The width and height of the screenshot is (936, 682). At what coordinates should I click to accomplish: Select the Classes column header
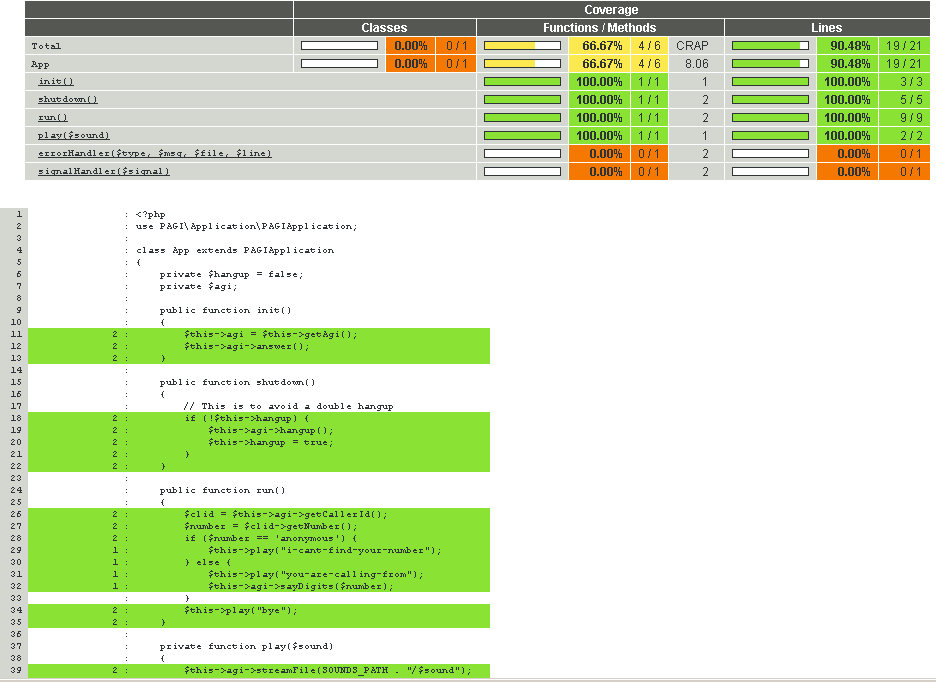coord(384,28)
